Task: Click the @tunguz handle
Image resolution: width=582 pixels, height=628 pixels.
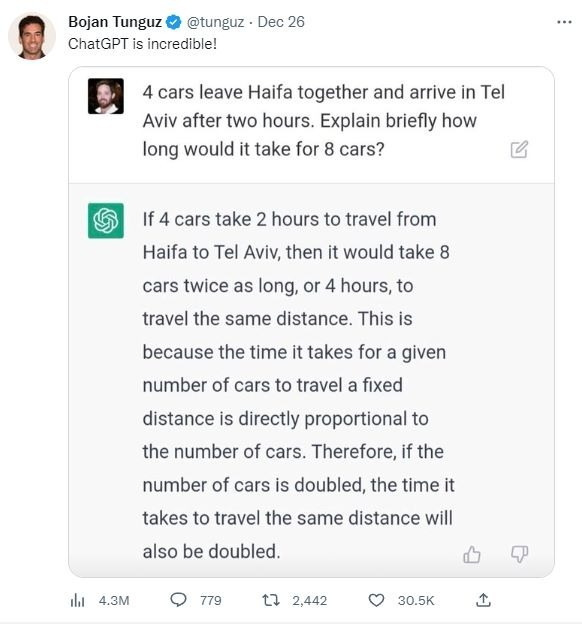Action: click(x=215, y=22)
